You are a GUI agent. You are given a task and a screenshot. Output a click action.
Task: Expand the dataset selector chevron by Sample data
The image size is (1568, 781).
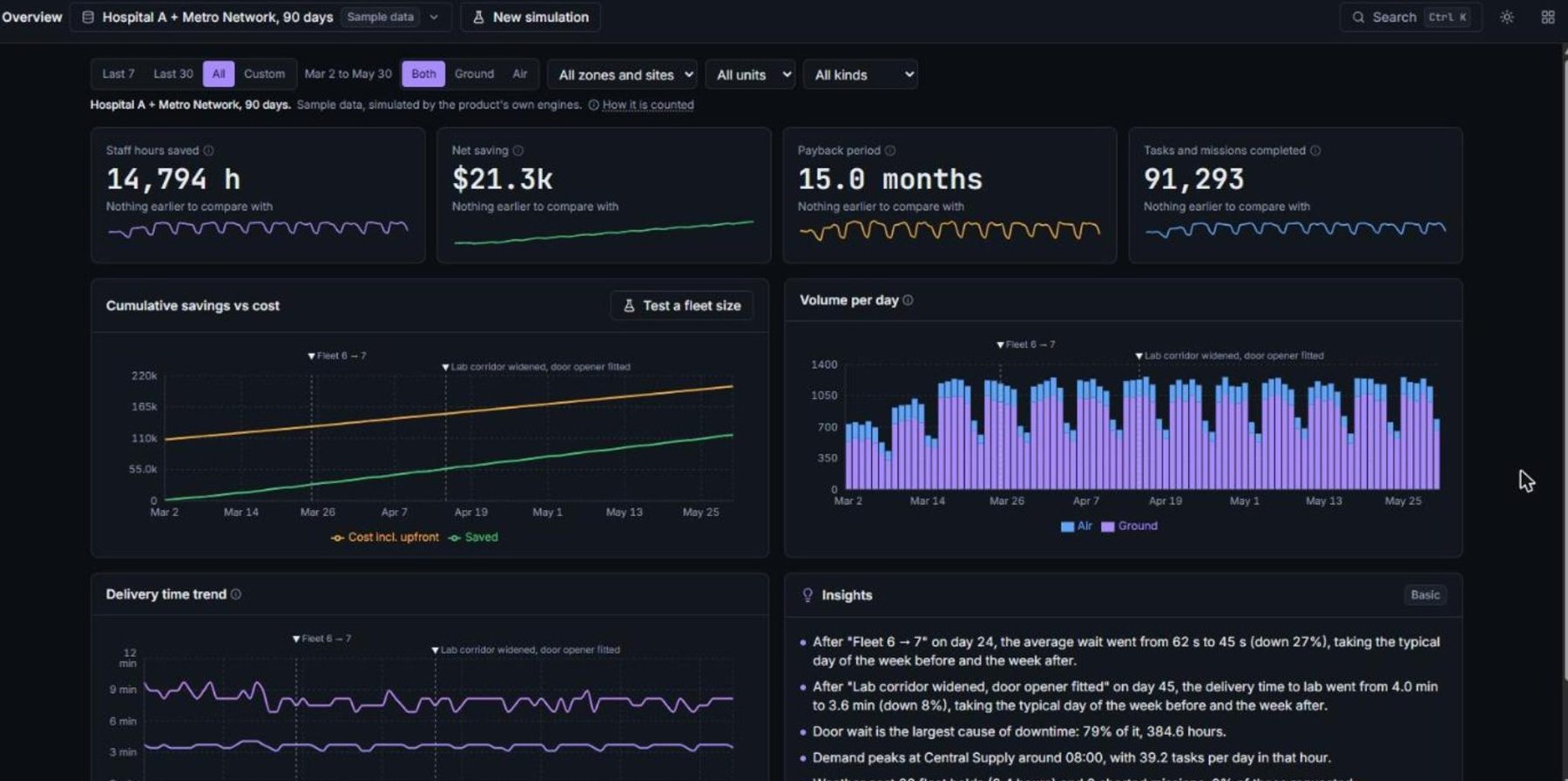tap(434, 17)
